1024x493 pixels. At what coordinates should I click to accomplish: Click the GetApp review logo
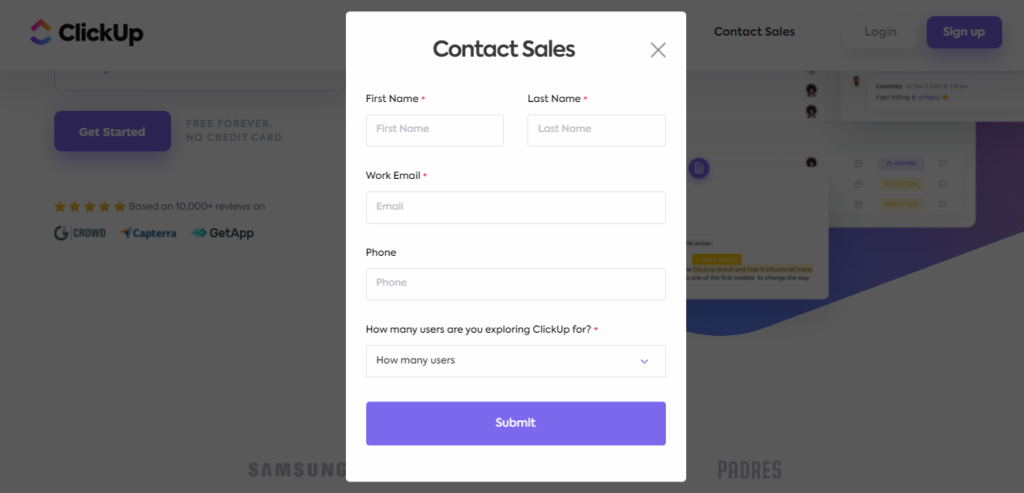(223, 233)
